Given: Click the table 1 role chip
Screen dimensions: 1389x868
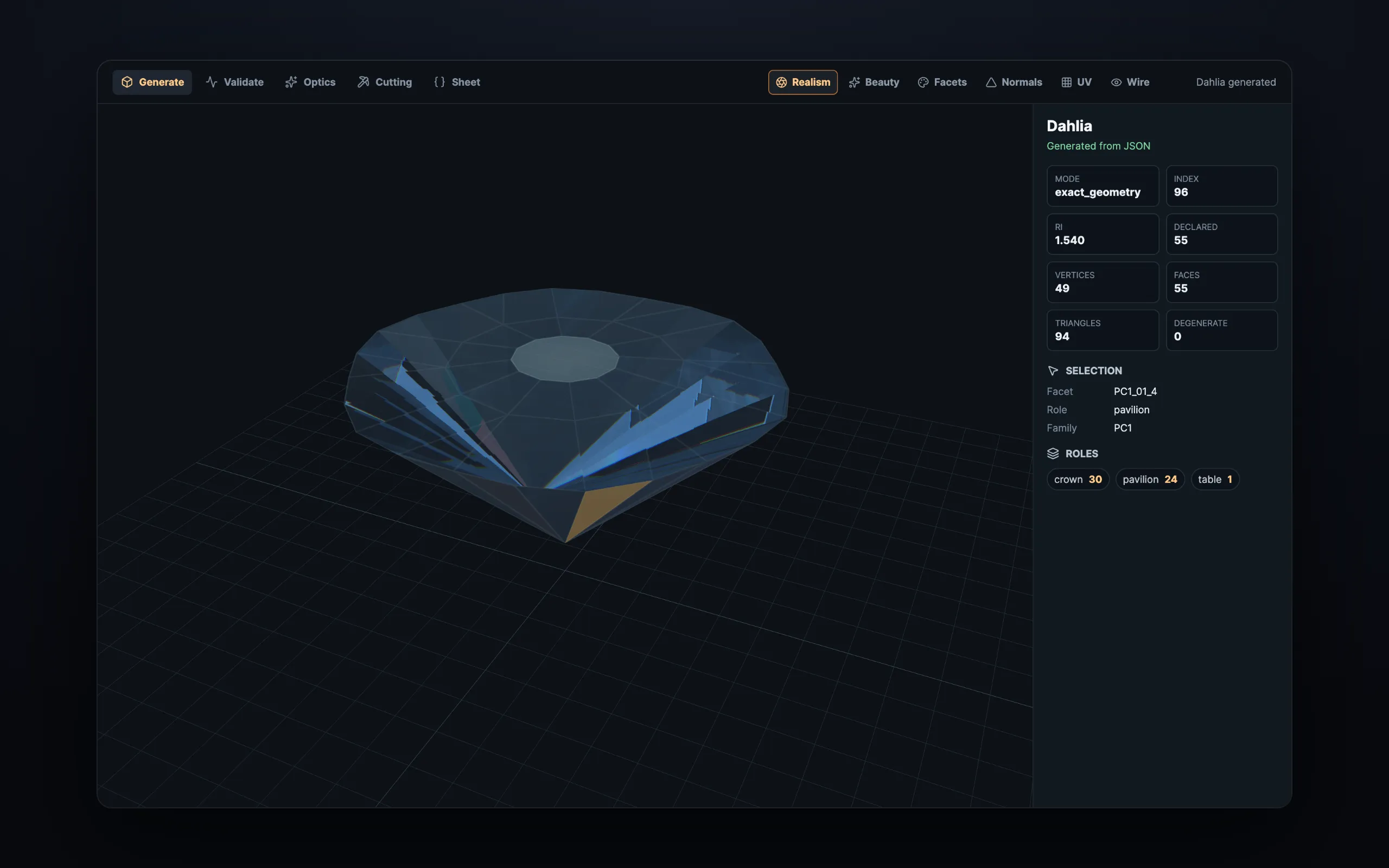Looking at the screenshot, I should tap(1215, 480).
